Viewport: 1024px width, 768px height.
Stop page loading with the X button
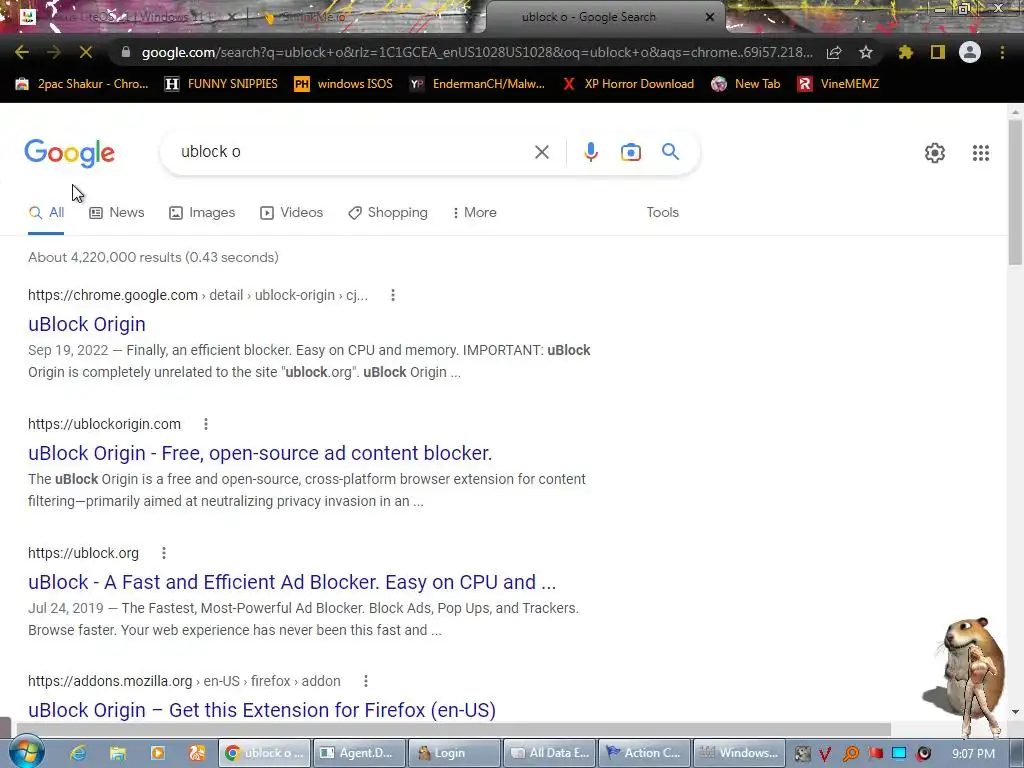click(86, 52)
